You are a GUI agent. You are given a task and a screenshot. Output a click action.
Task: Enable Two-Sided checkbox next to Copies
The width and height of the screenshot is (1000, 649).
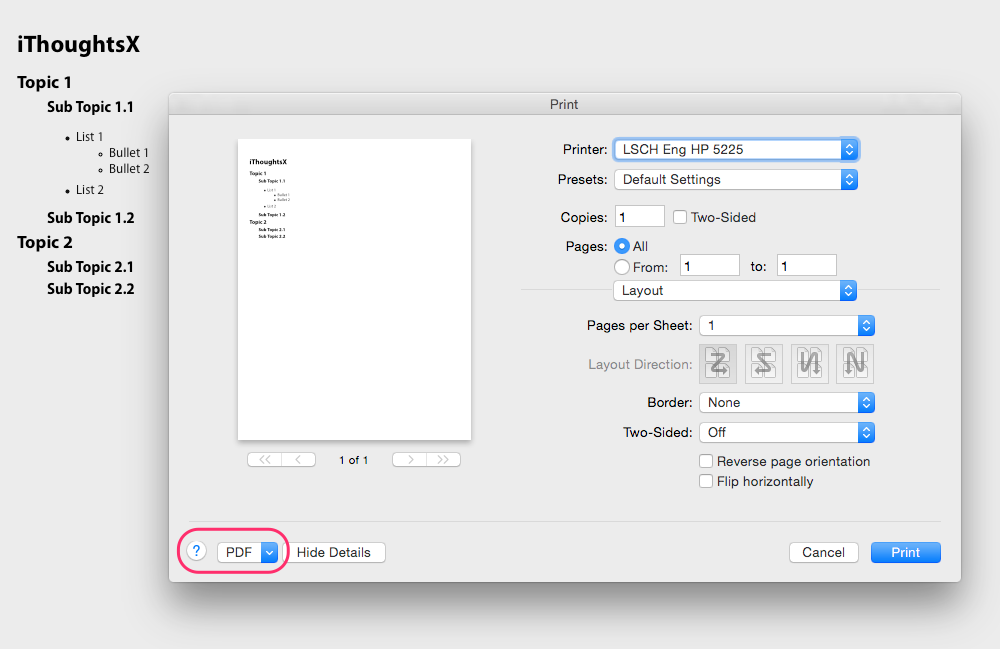pyautogui.click(x=680, y=217)
